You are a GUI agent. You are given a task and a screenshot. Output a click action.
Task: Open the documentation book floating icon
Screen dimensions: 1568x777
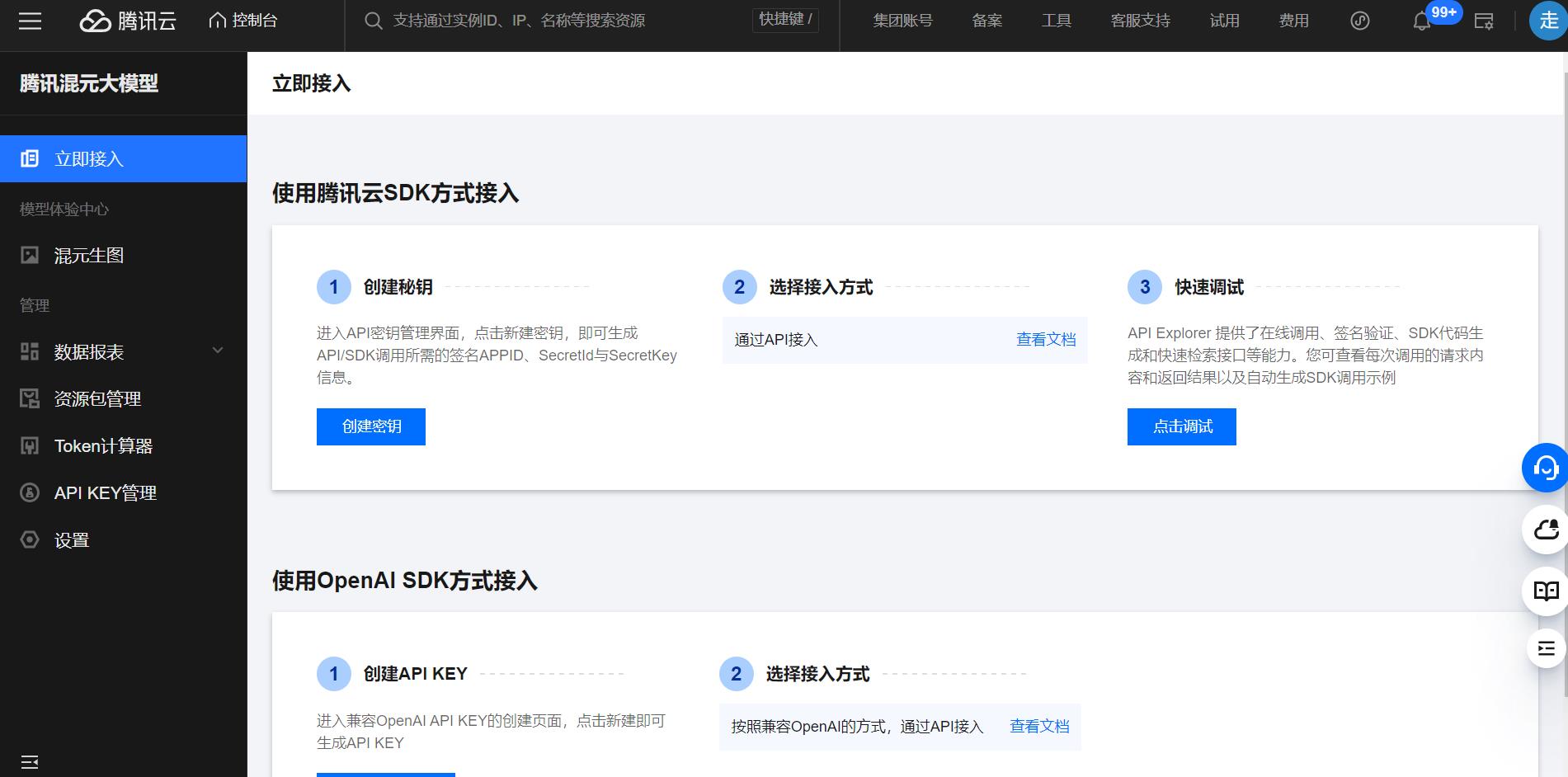(x=1546, y=591)
